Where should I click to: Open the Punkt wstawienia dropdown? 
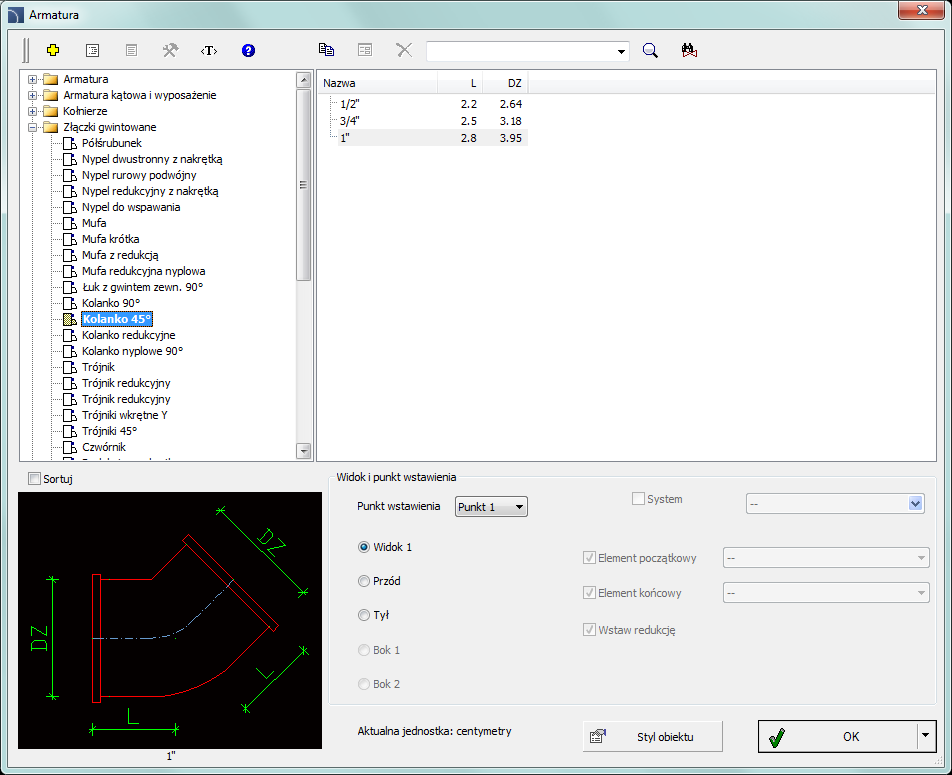[x=491, y=507]
